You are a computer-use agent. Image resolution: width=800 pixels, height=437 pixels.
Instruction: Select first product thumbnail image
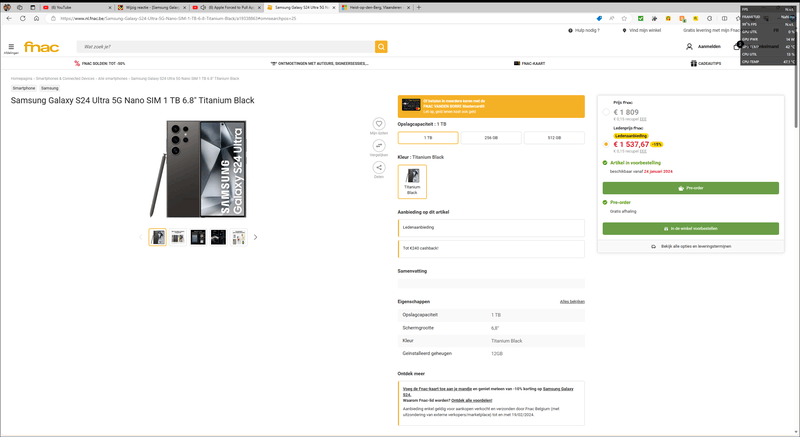(x=158, y=237)
